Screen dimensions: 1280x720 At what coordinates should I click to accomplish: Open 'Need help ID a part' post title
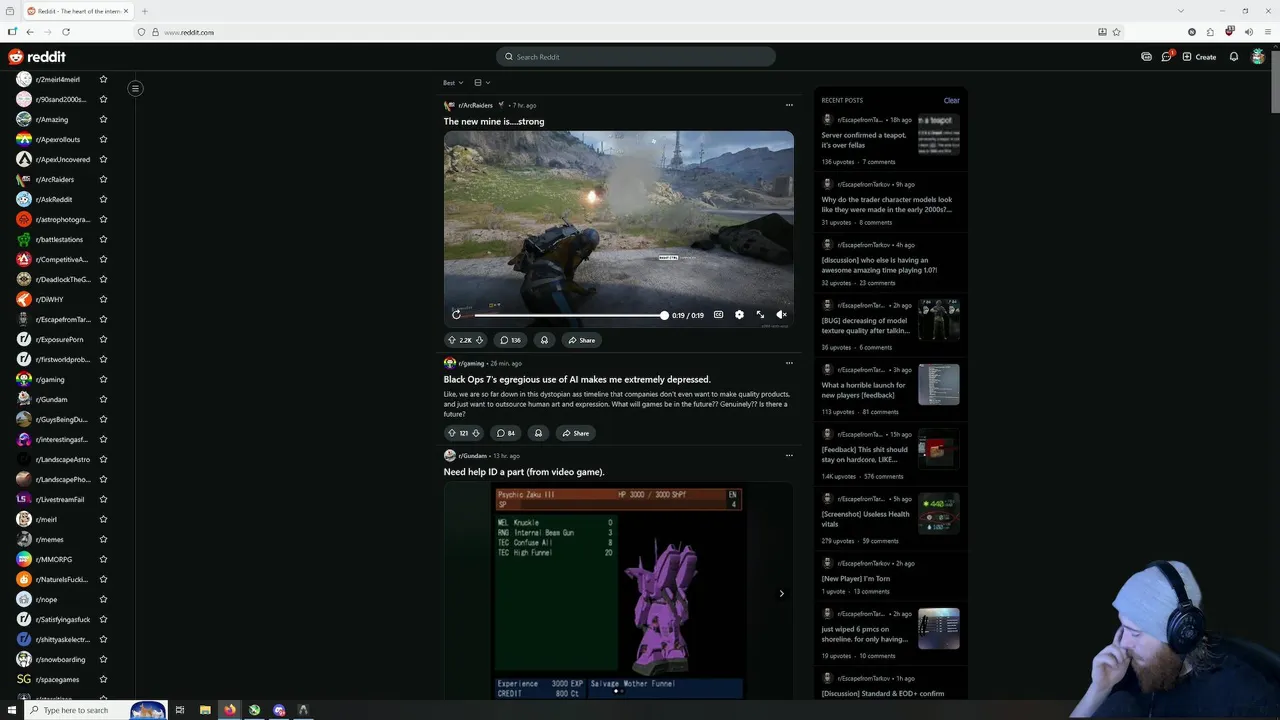click(x=524, y=472)
